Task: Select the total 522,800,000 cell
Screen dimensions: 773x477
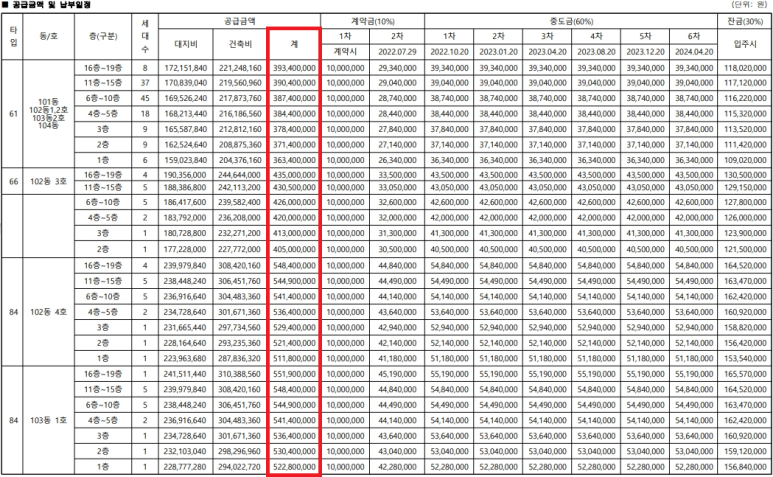Action: click(x=294, y=467)
